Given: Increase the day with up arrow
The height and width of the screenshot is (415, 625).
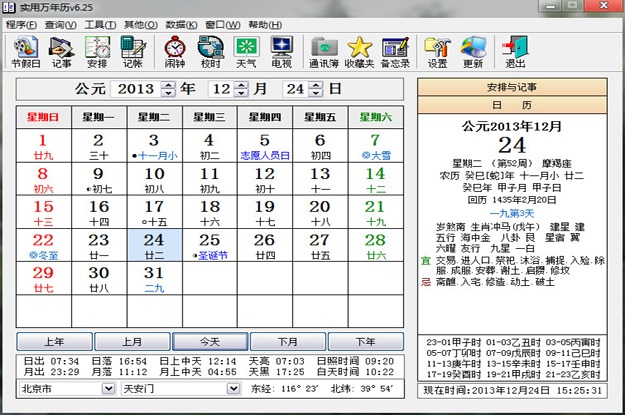Looking at the screenshot, I should [x=315, y=85].
